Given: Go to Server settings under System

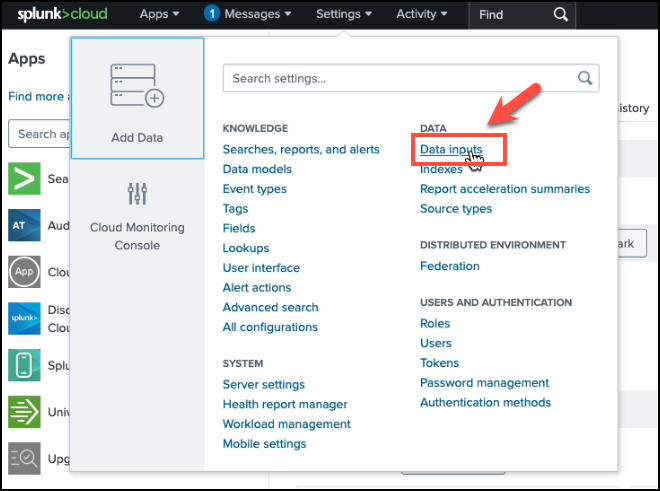Looking at the screenshot, I should tap(264, 385).
